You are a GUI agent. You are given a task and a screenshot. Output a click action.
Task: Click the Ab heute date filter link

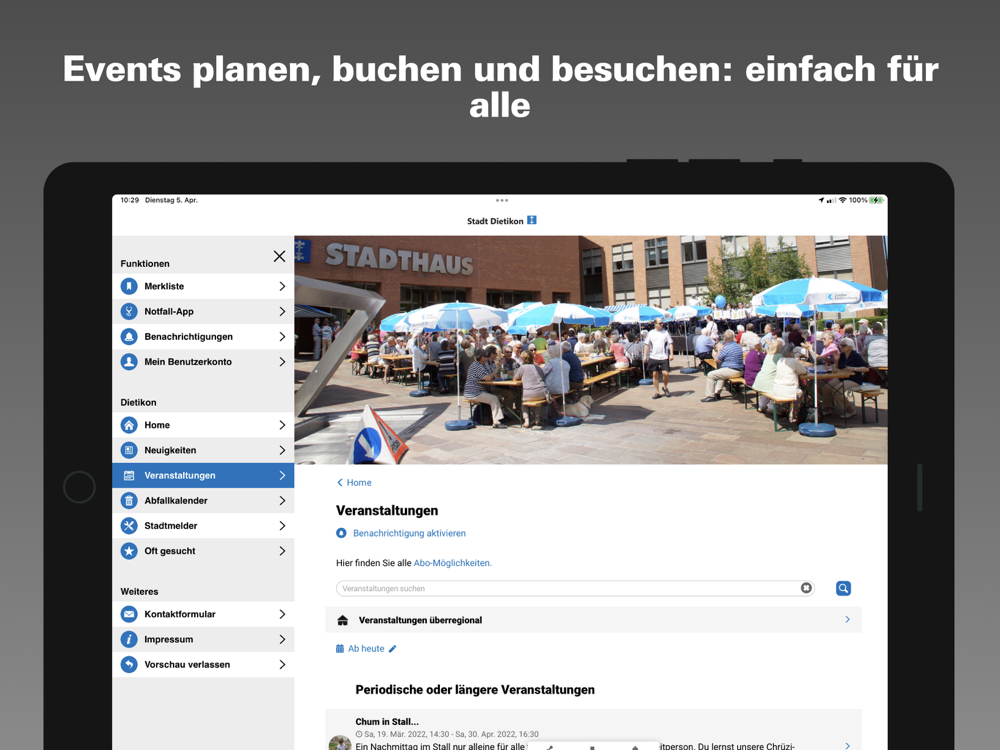point(366,649)
